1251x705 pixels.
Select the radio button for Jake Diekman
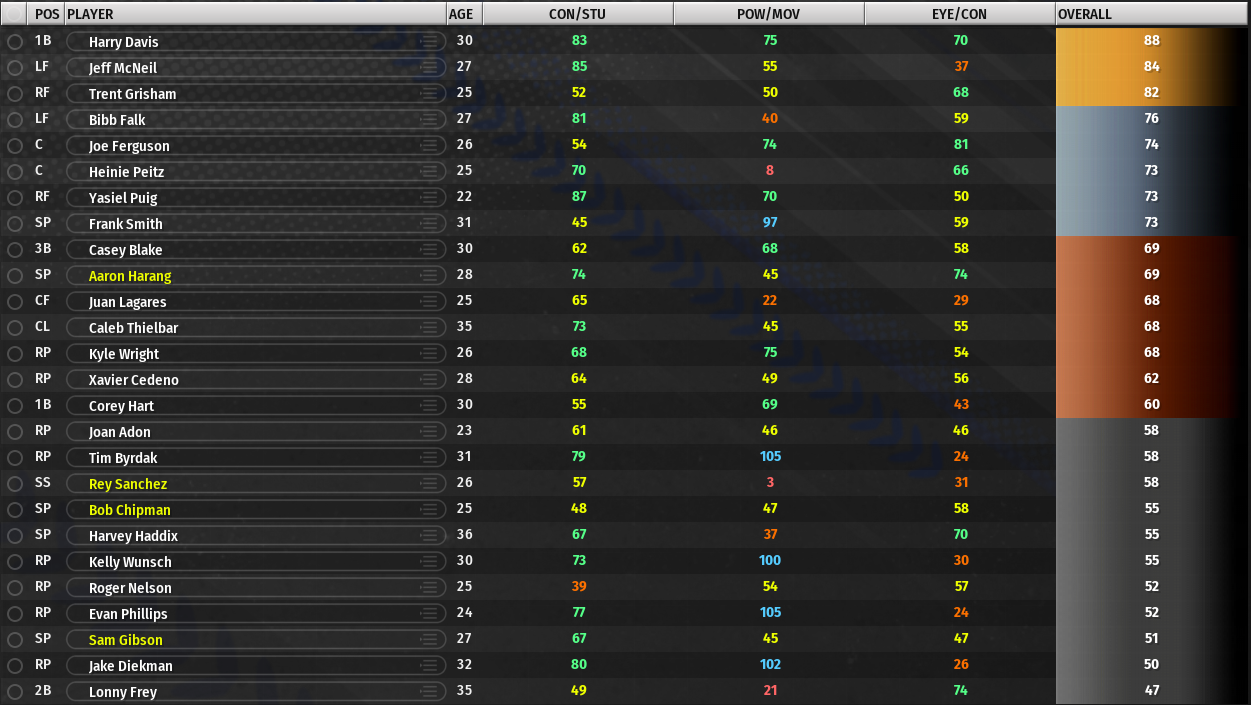(14, 666)
